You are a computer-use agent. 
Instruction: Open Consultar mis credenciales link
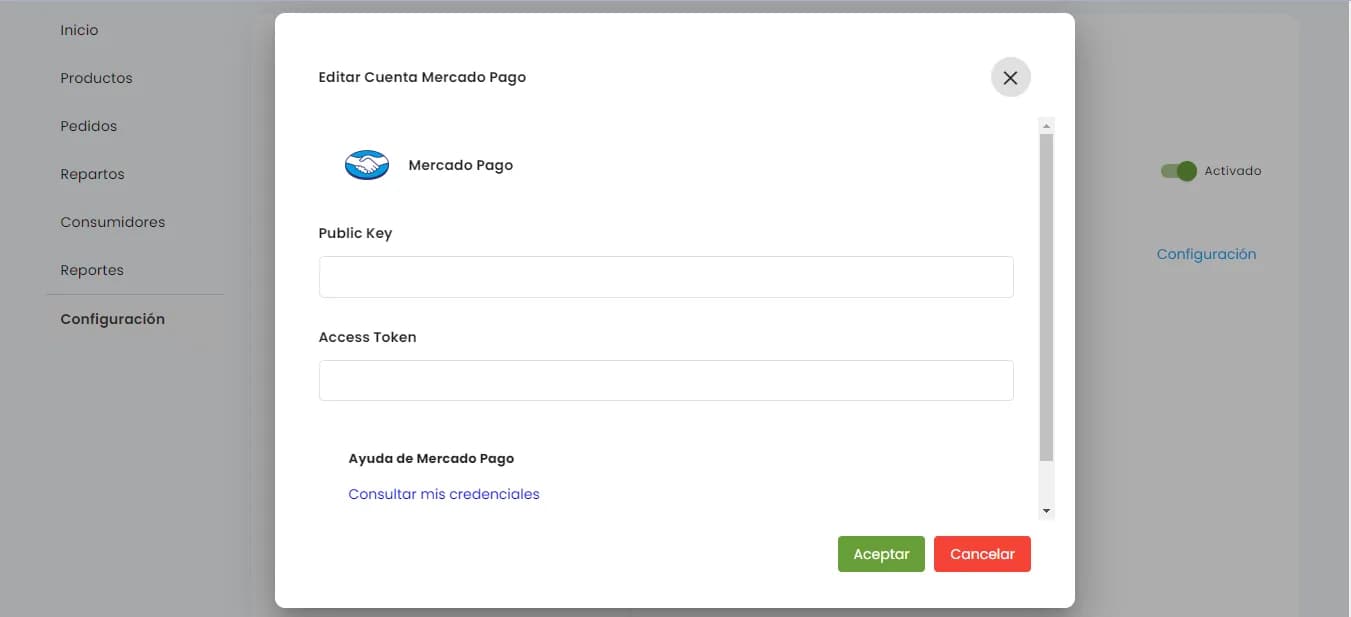coord(444,494)
